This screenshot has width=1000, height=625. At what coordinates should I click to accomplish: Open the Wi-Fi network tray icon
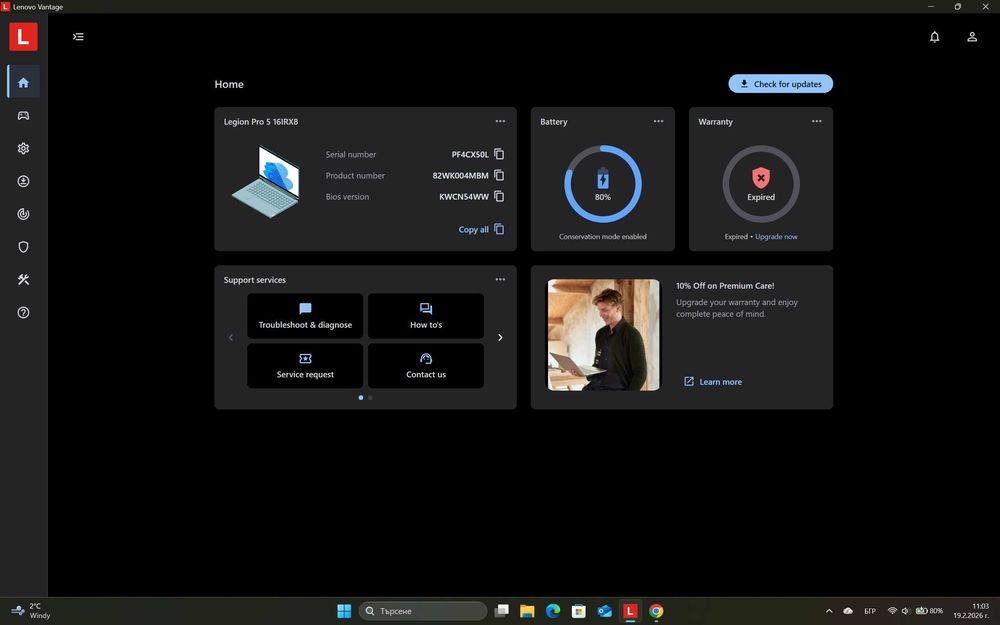point(892,611)
